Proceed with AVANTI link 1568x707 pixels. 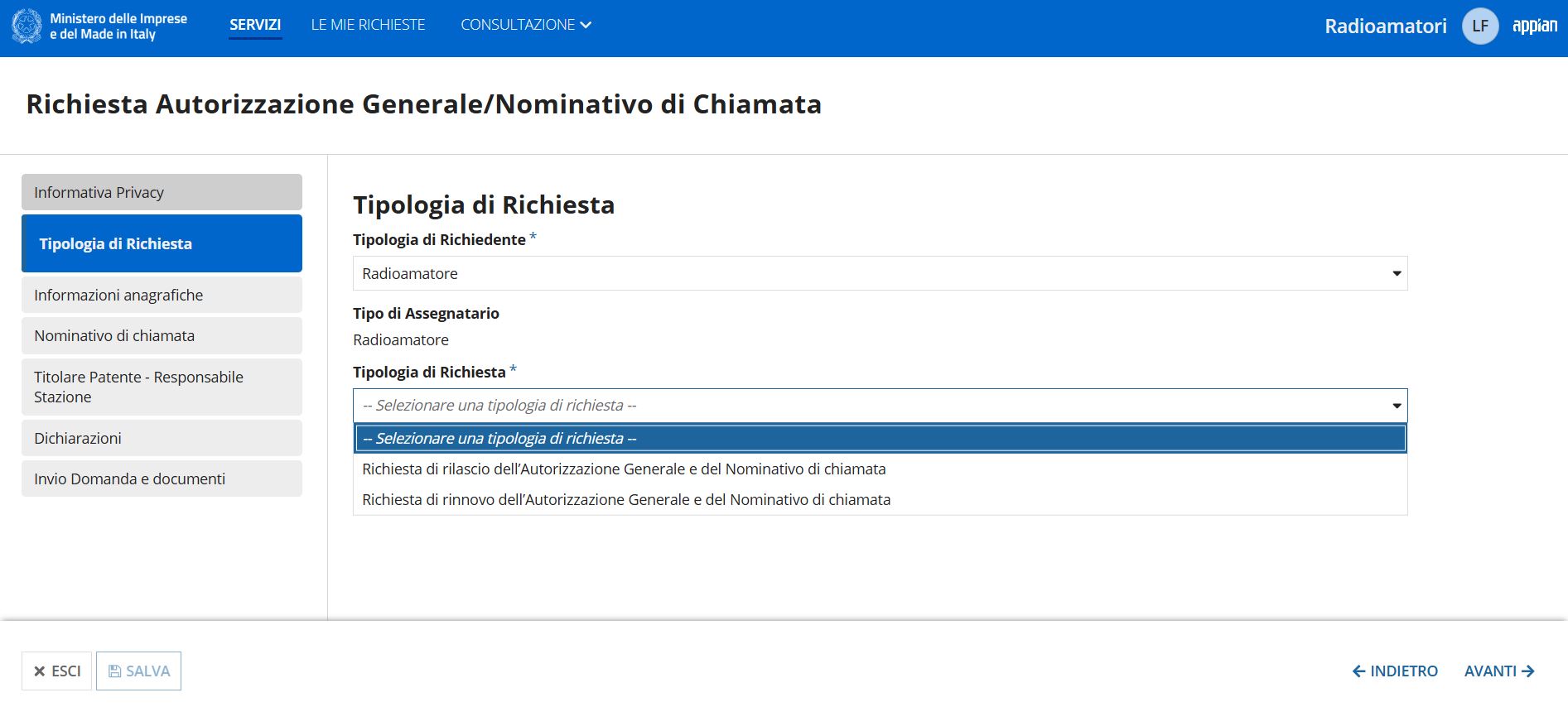(x=1500, y=671)
